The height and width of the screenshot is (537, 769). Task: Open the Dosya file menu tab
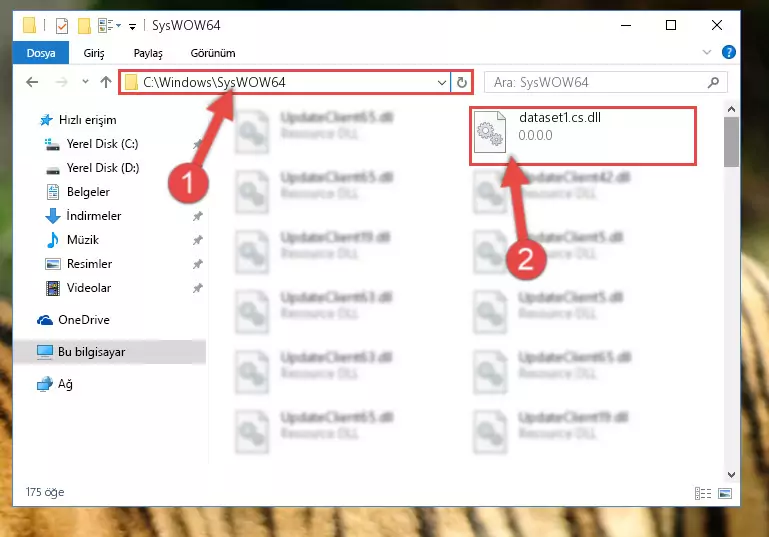41,53
